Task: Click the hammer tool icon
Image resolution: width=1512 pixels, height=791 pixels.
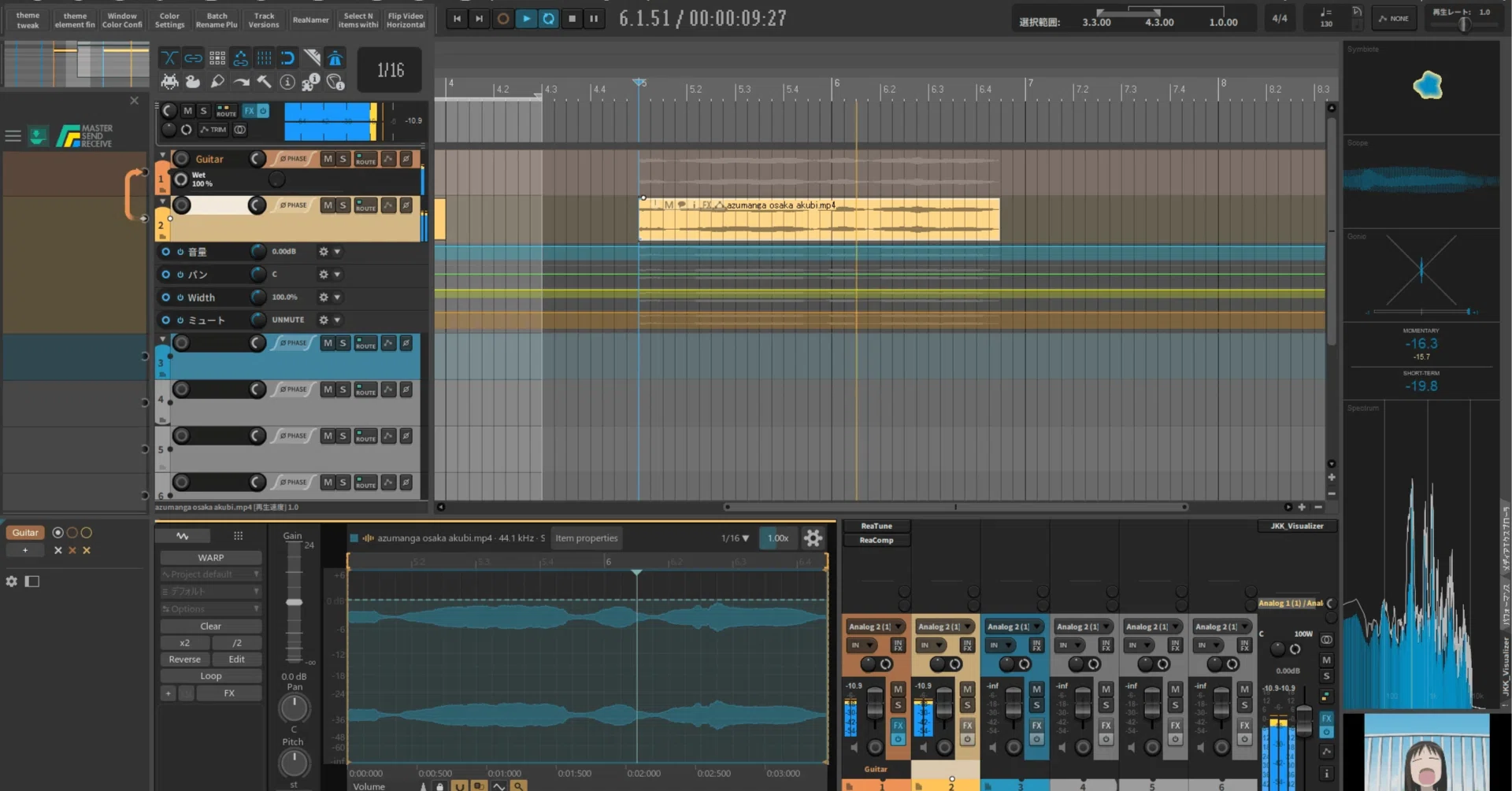Action: (x=264, y=81)
